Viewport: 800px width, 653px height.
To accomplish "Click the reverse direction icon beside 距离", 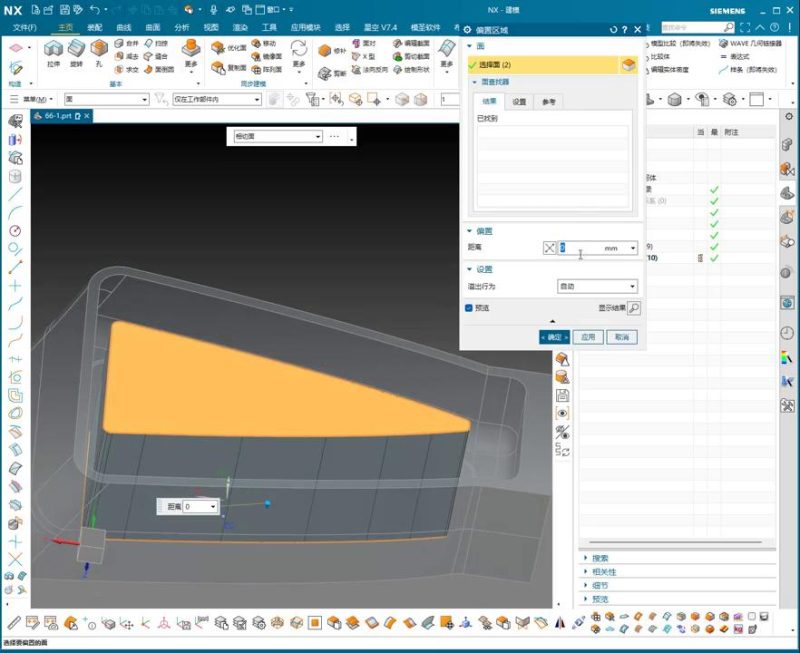I will [548, 247].
